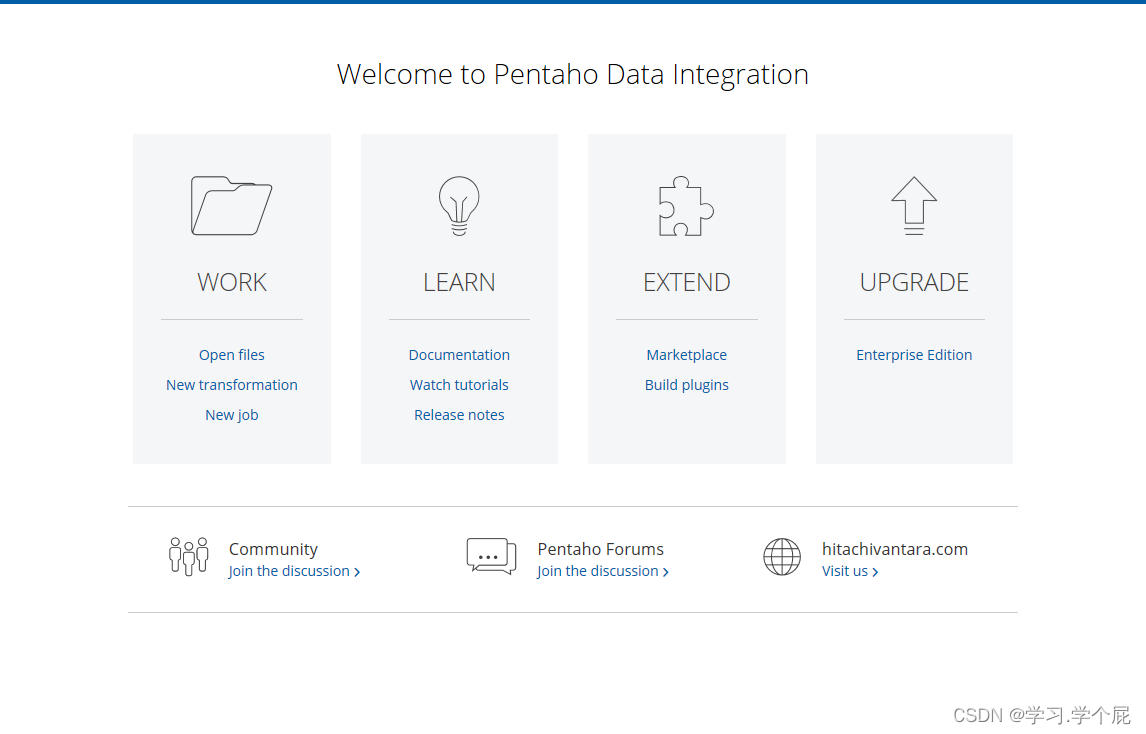Click the Pentaho Forums title text
This screenshot has height=734, width=1146.
[601, 549]
